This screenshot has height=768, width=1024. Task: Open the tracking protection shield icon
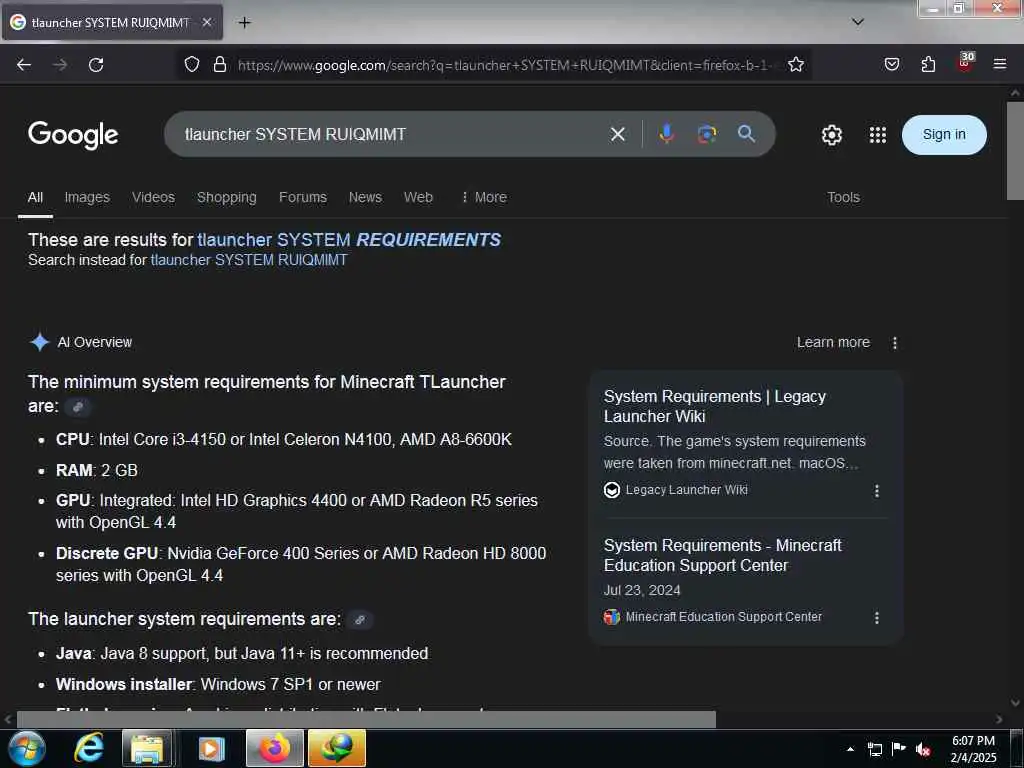pos(191,65)
